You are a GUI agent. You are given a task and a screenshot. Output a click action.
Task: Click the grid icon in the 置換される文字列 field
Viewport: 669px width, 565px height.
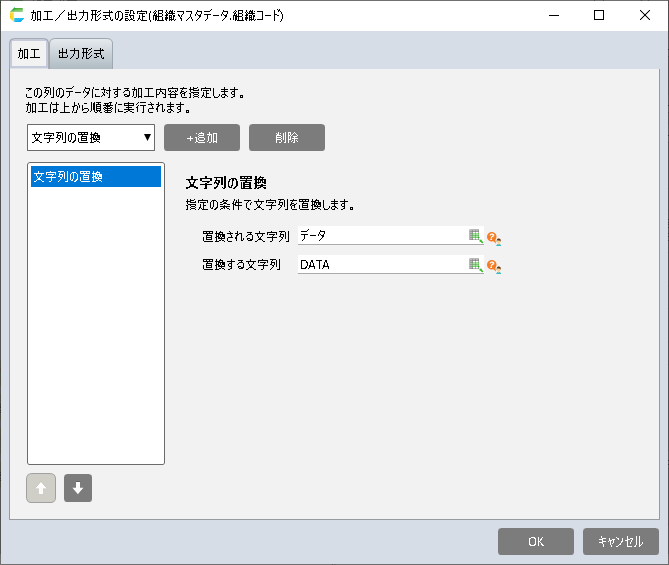click(475, 236)
